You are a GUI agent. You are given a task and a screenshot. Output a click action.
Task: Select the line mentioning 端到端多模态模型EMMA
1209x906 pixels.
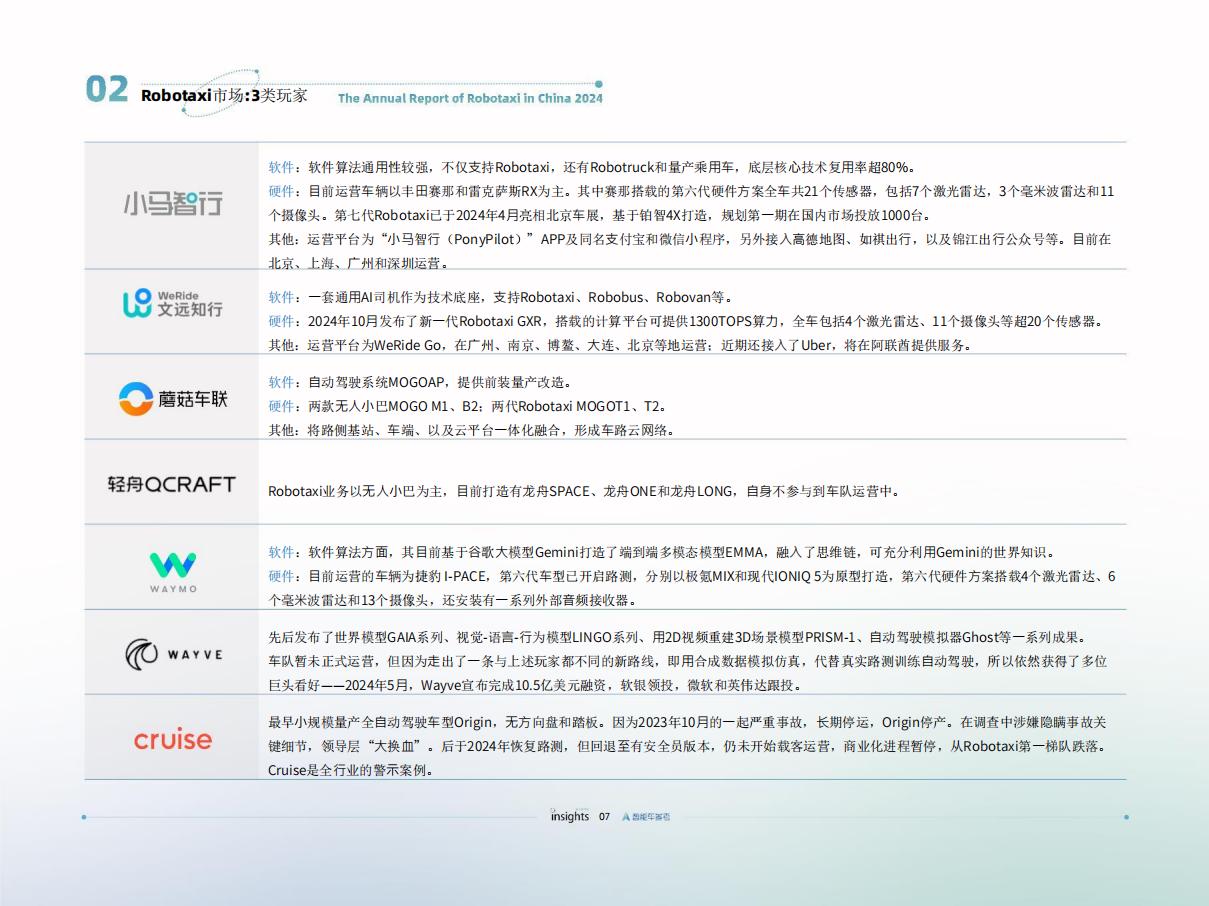(664, 552)
